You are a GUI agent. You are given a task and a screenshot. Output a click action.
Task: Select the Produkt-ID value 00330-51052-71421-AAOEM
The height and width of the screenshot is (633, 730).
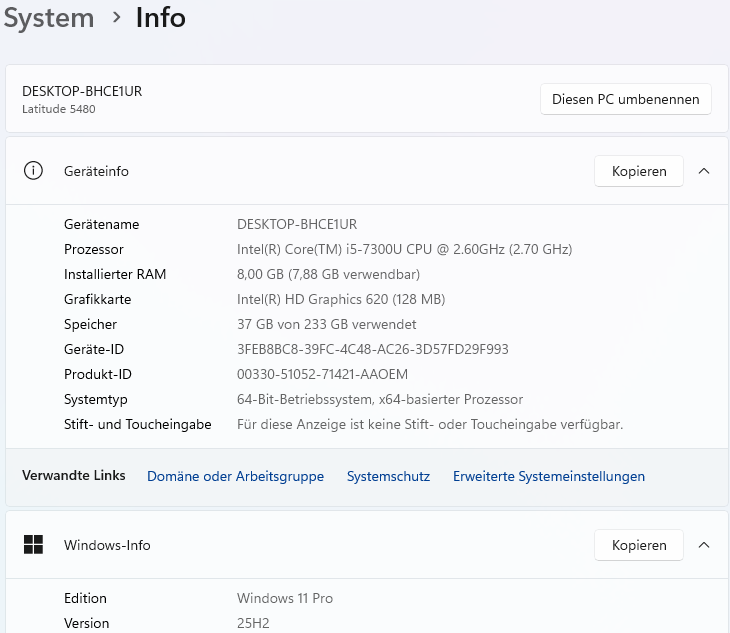coord(322,374)
